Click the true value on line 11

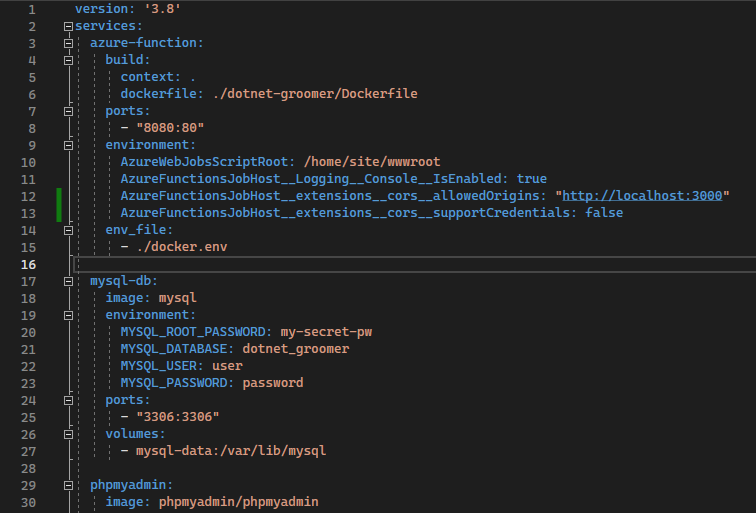tap(532, 179)
